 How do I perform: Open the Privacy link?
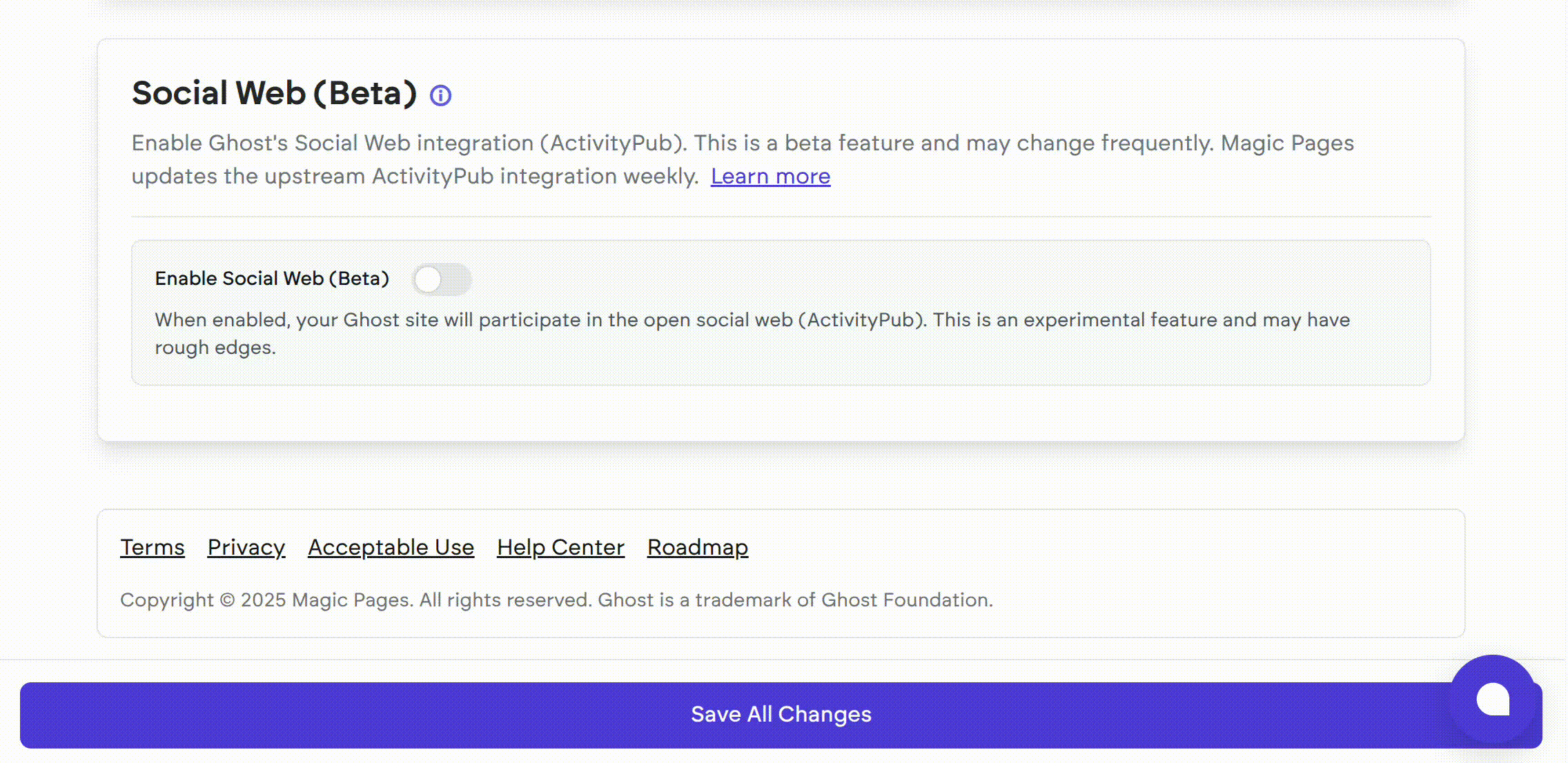tap(246, 547)
